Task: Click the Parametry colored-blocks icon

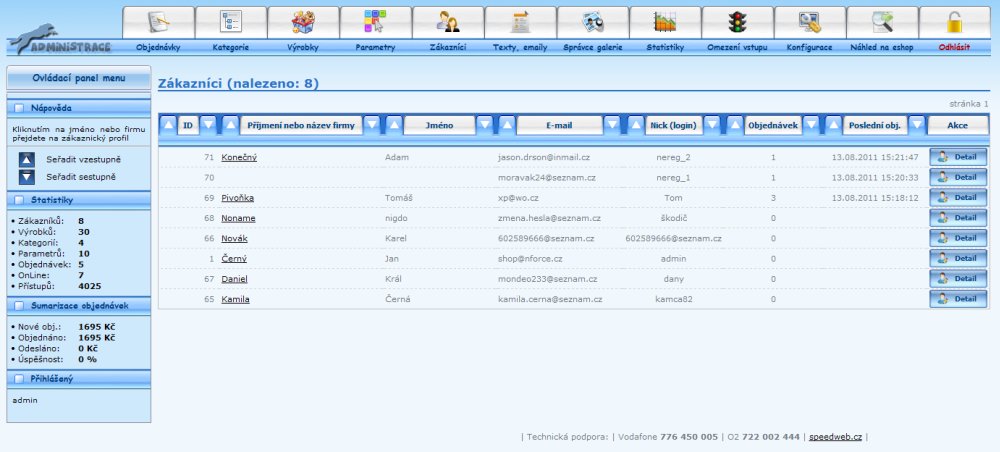Action: pyautogui.click(x=375, y=23)
